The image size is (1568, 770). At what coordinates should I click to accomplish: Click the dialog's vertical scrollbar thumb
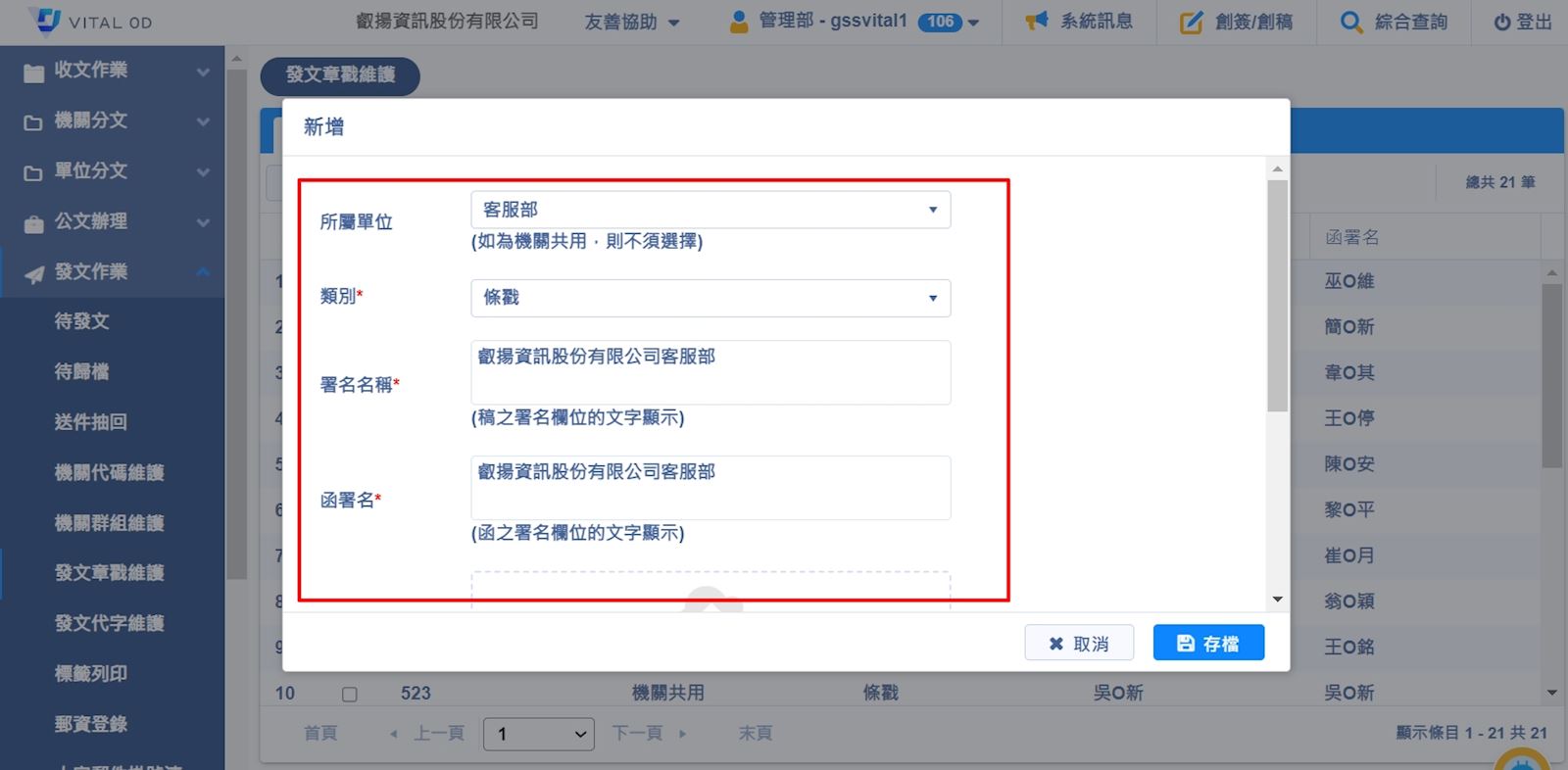1277,294
